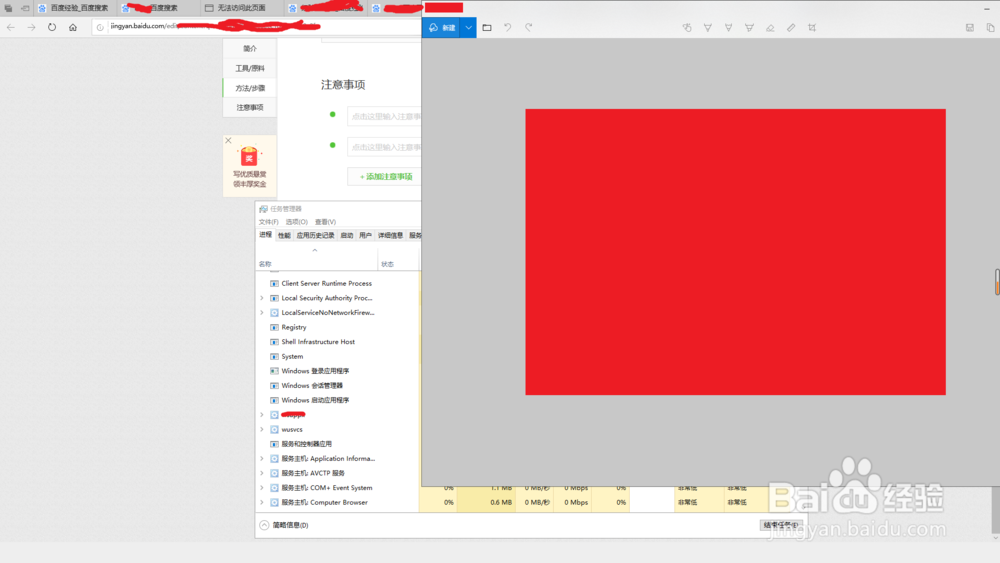Expand the LocalServiceNoNetworkFirew... row
1000x563 pixels.
[261, 312]
